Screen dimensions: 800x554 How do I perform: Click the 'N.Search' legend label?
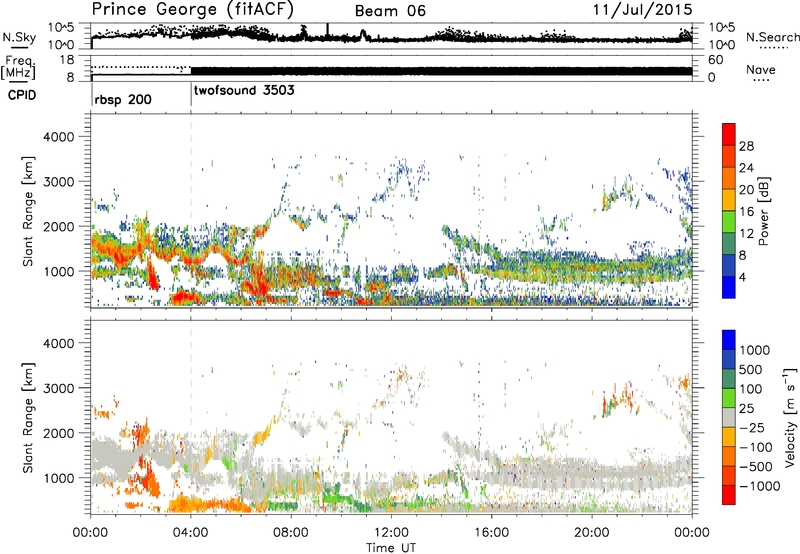point(772,37)
